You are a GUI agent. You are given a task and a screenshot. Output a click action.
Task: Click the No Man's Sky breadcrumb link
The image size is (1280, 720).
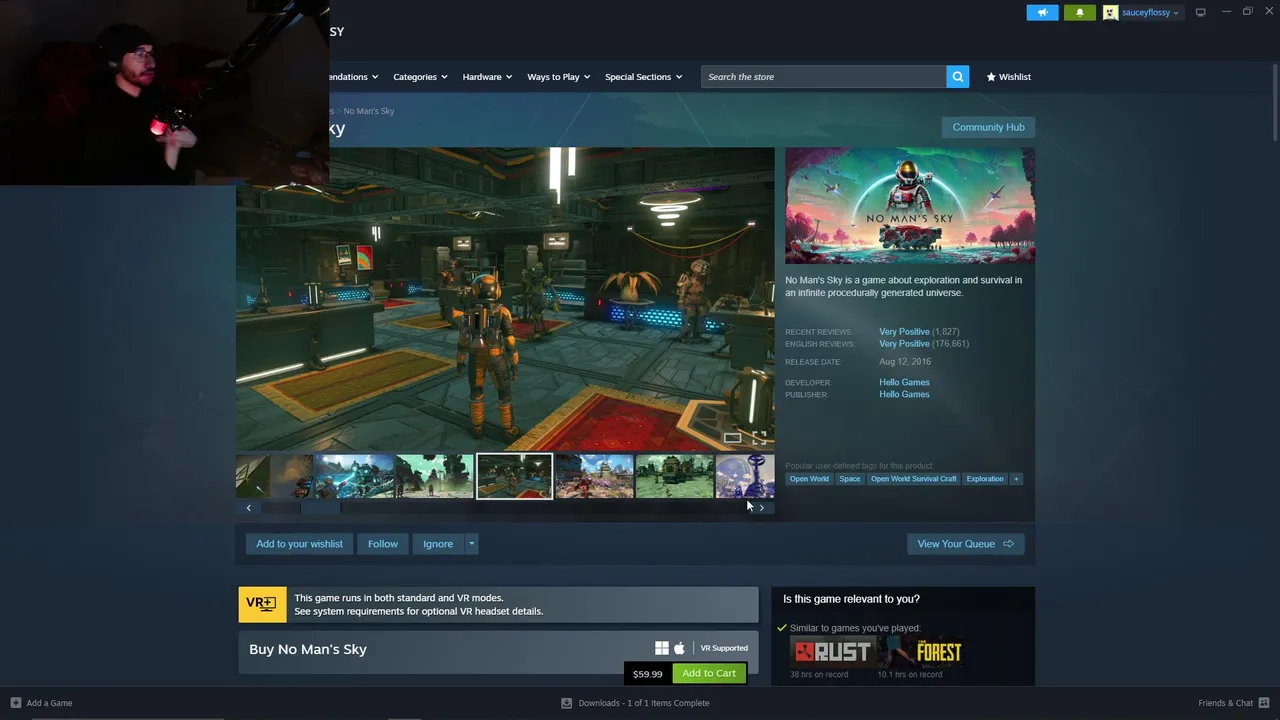(368, 111)
